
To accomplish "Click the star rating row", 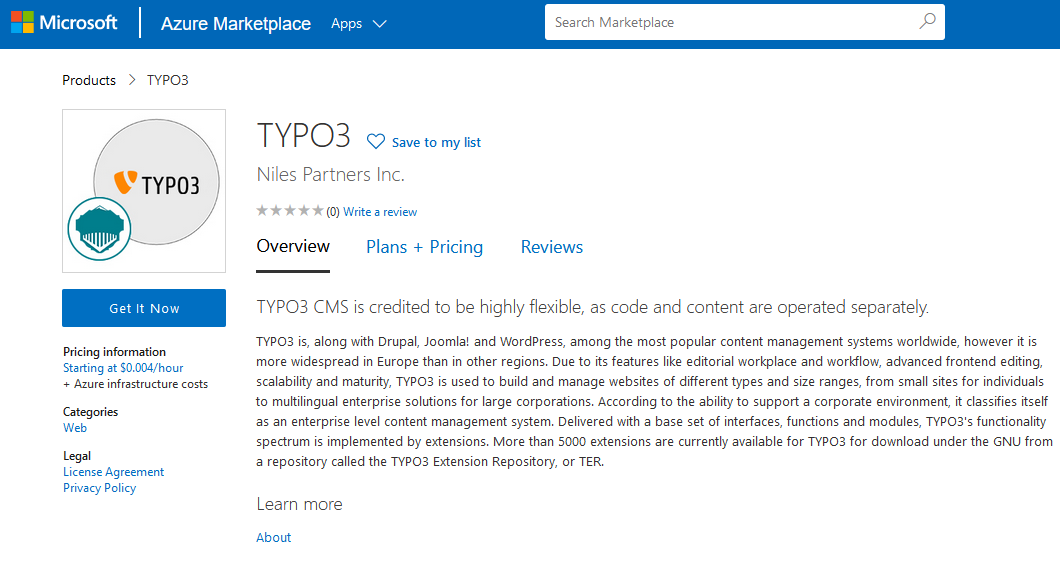I will [290, 211].
